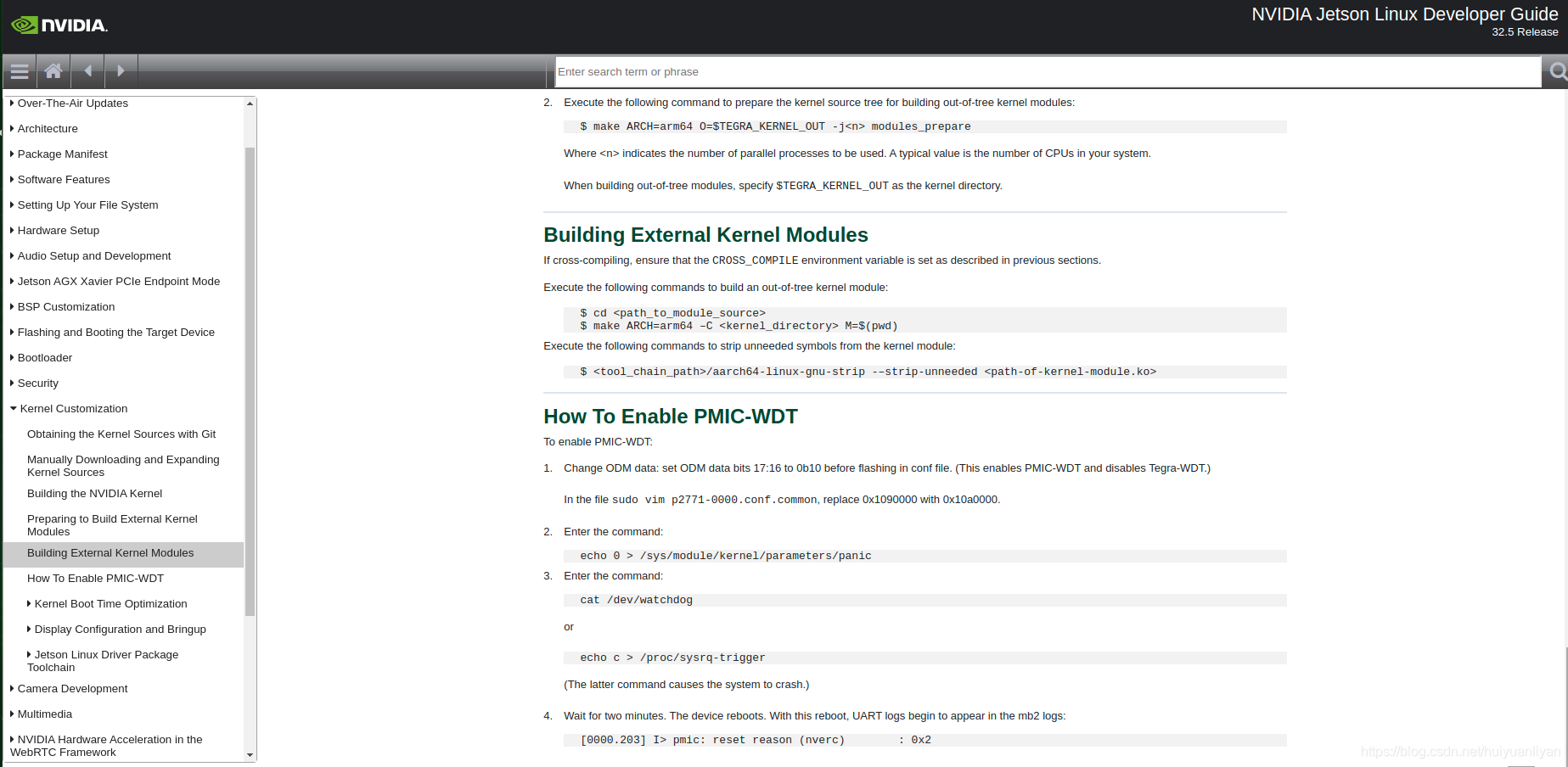Go to the home page icon
The image size is (1568, 767).
[53, 71]
